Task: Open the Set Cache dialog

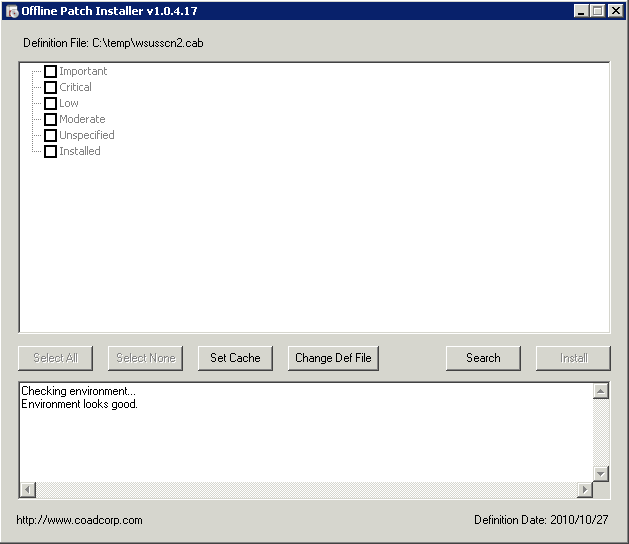Action: coord(235,358)
